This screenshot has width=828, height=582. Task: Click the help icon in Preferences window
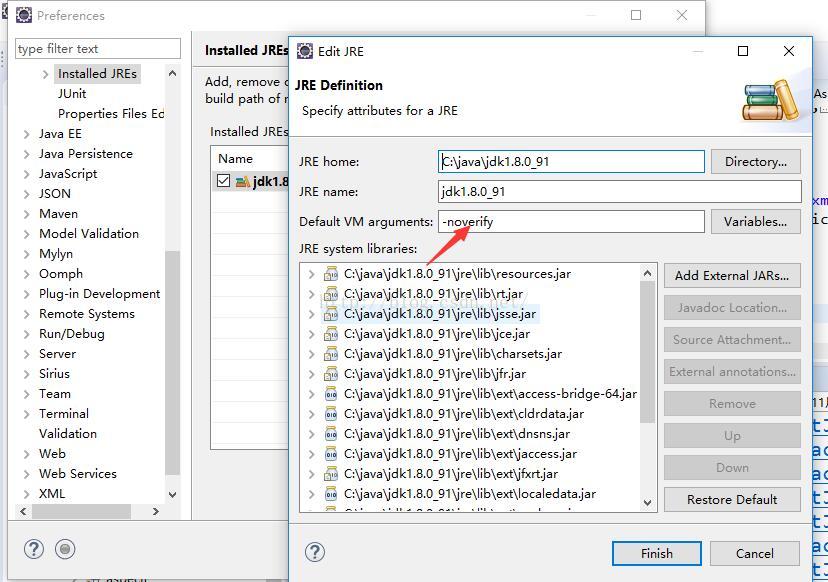pos(34,549)
